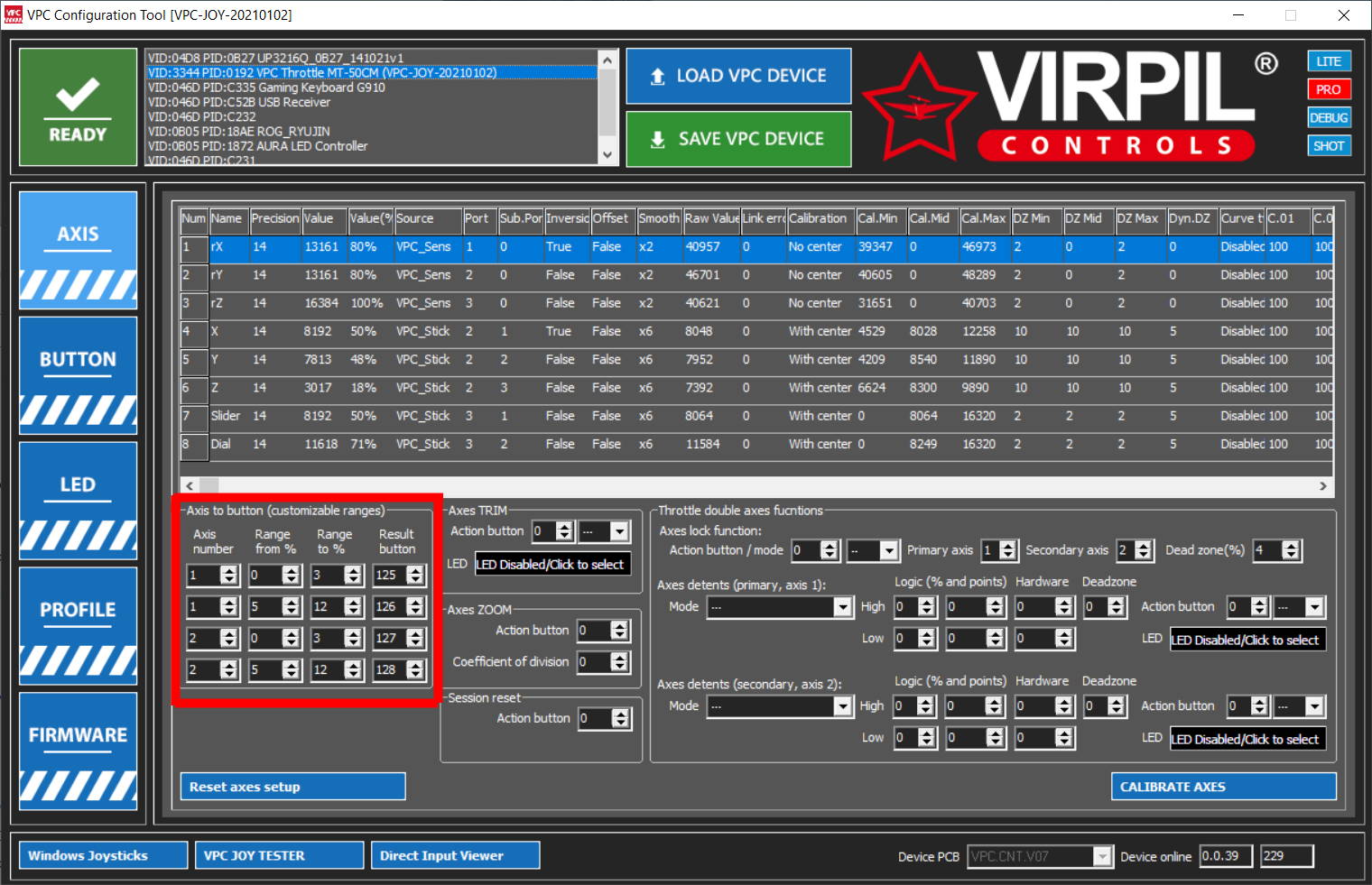
Task: Open the LED tab
Action: pyautogui.click(x=79, y=501)
